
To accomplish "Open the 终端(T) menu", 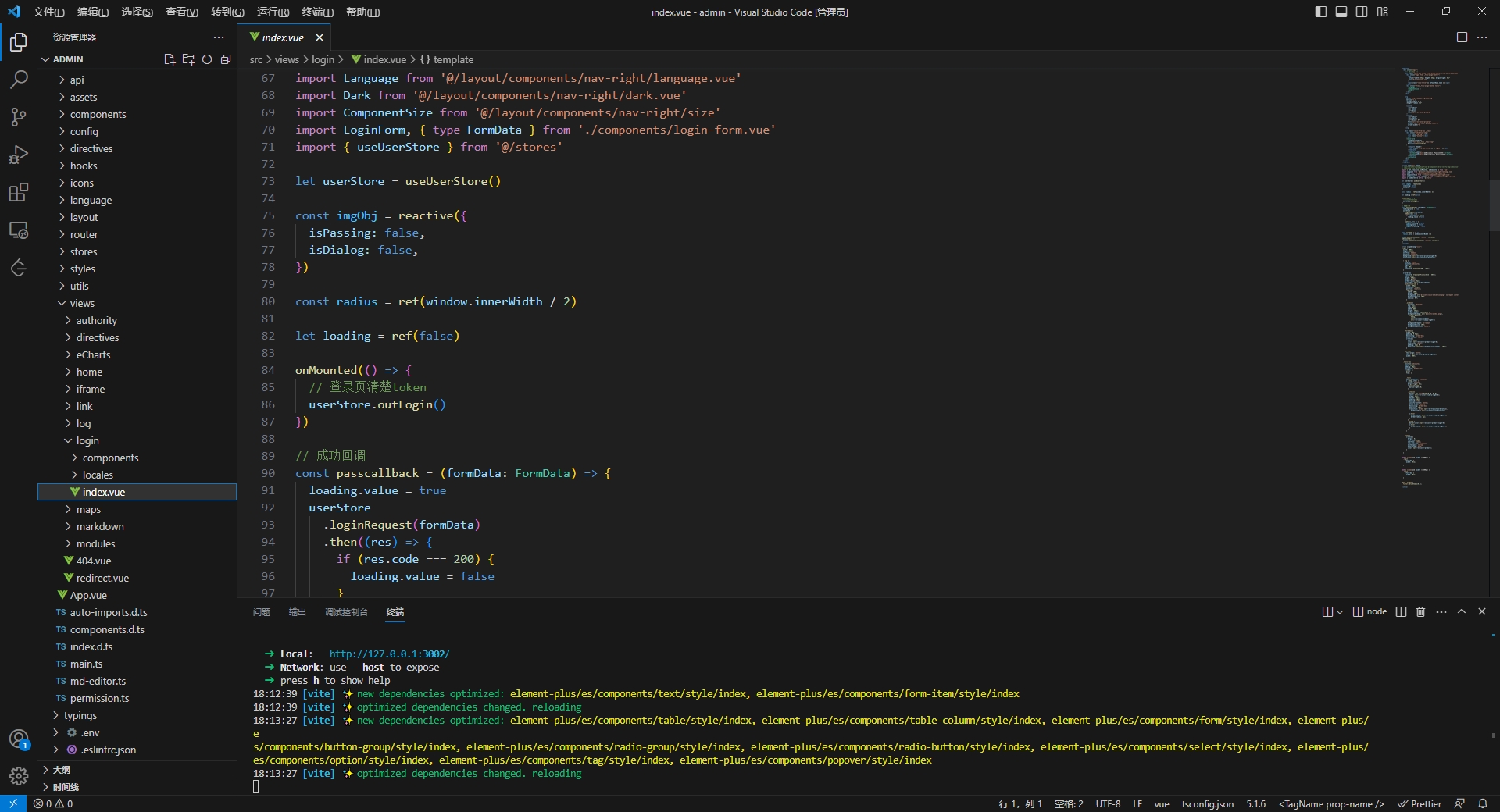I will 317,12.
